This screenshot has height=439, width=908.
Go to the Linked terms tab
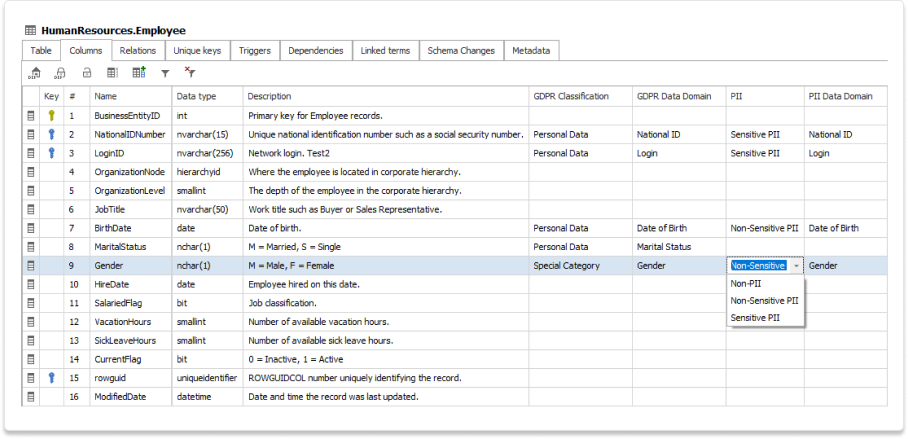click(x=384, y=50)
